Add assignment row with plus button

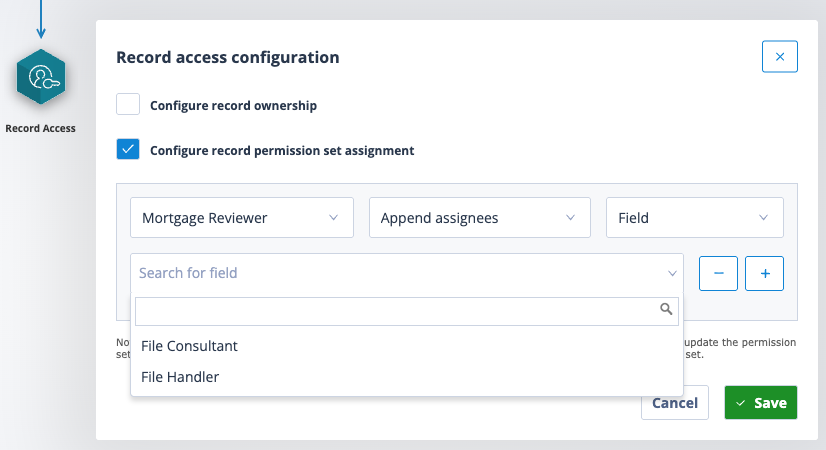764,273
